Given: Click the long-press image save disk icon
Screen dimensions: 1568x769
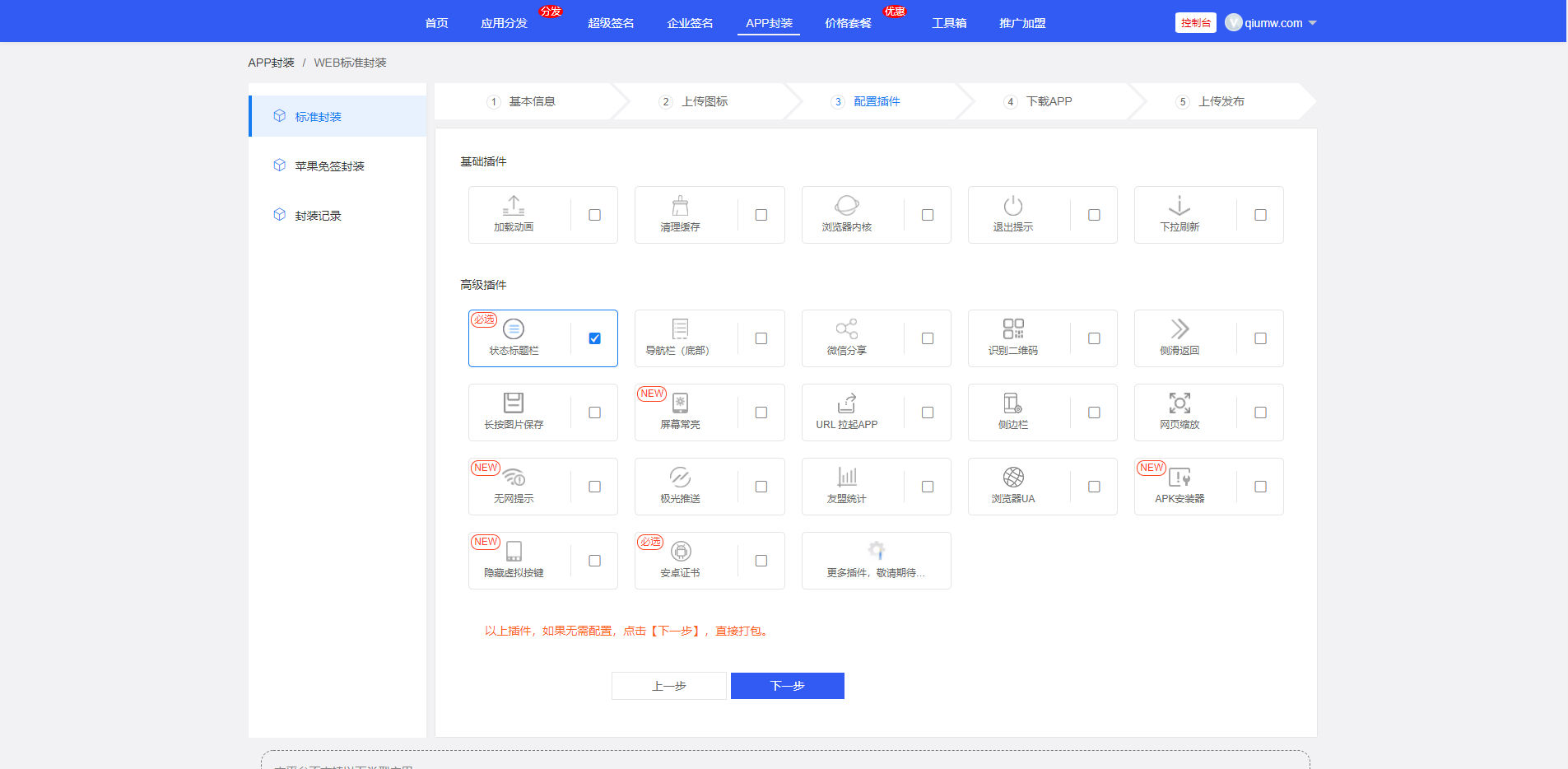Looking at the screenshot, I should coord(514,403).
